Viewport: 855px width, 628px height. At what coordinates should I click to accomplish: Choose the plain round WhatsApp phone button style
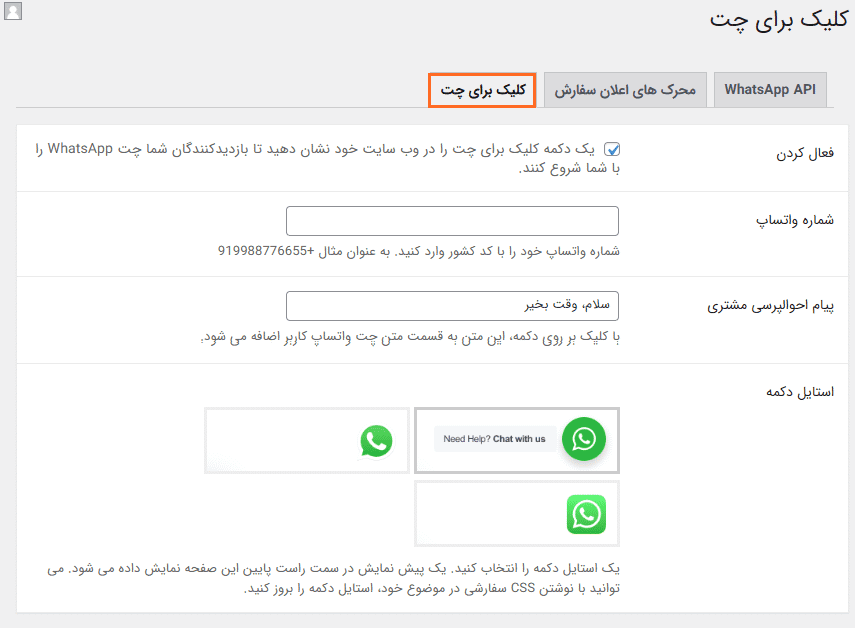pos(307,440)
